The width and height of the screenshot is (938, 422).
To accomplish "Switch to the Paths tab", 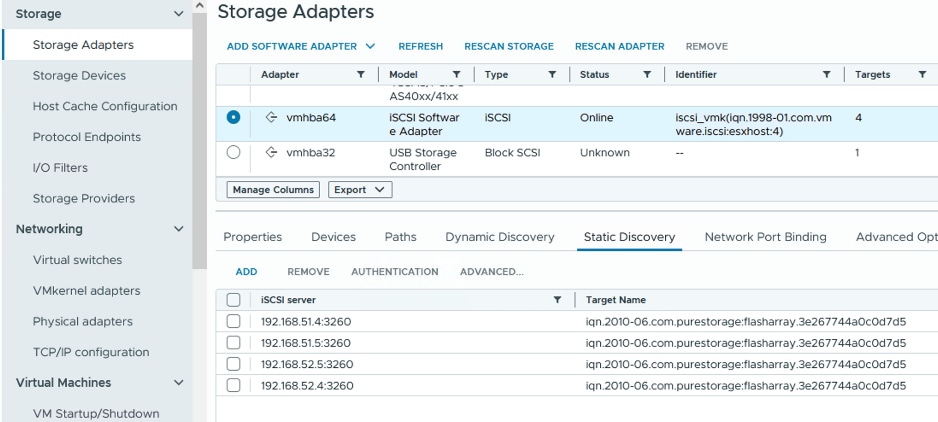I will pos(400,237).
